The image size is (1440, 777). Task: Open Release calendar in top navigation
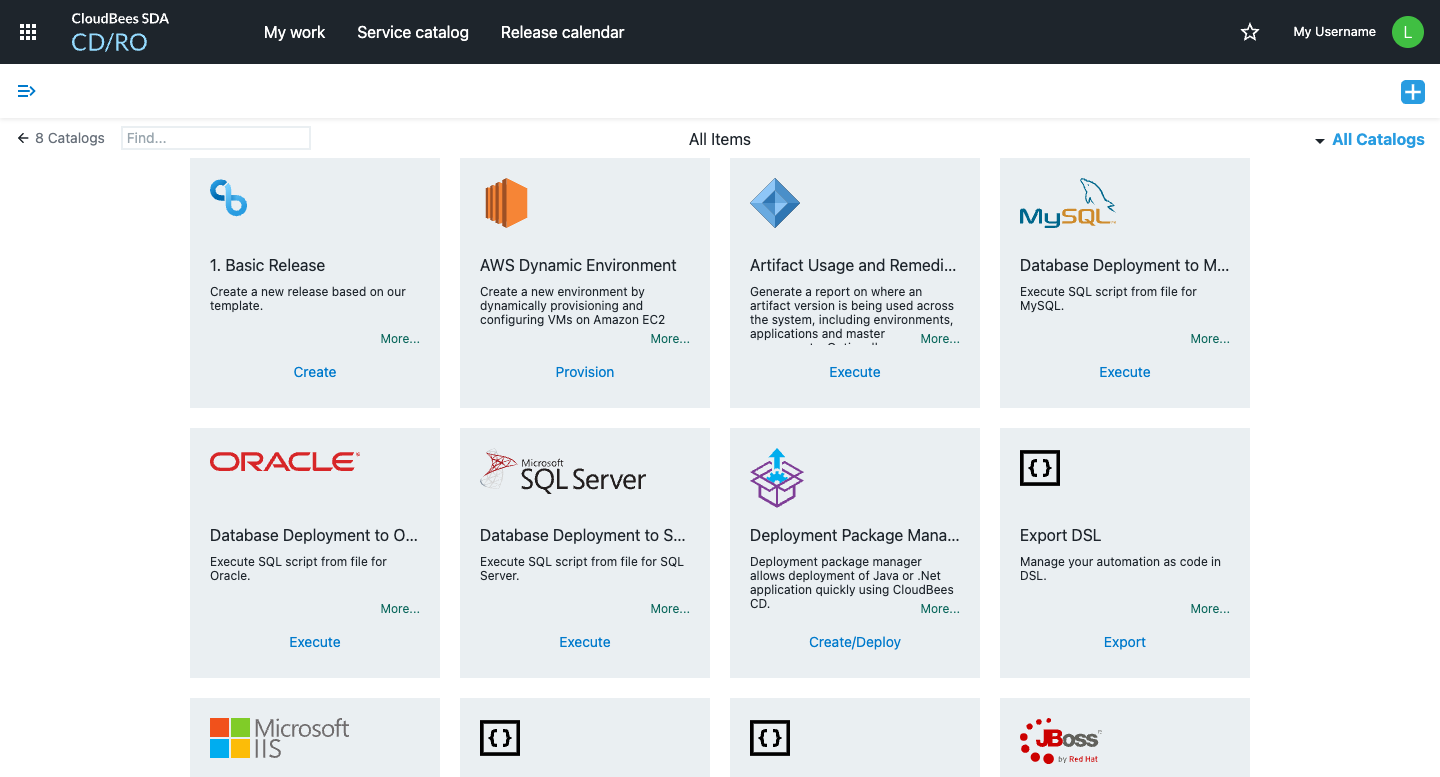tap(563, 32)
